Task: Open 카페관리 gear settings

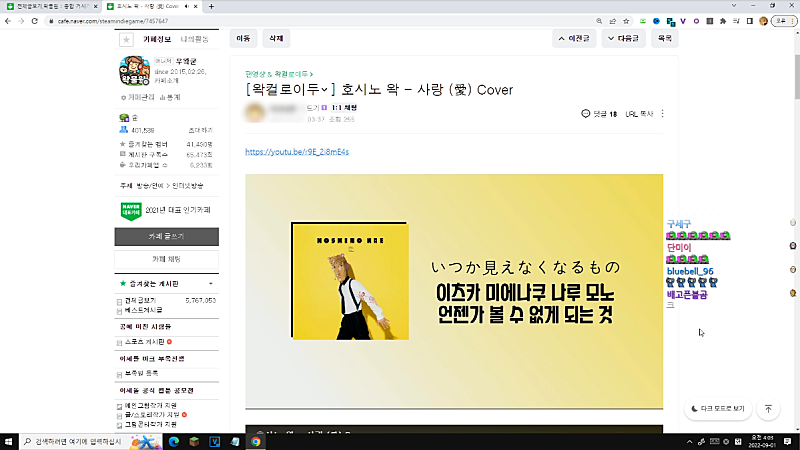Action: (137, 97)
